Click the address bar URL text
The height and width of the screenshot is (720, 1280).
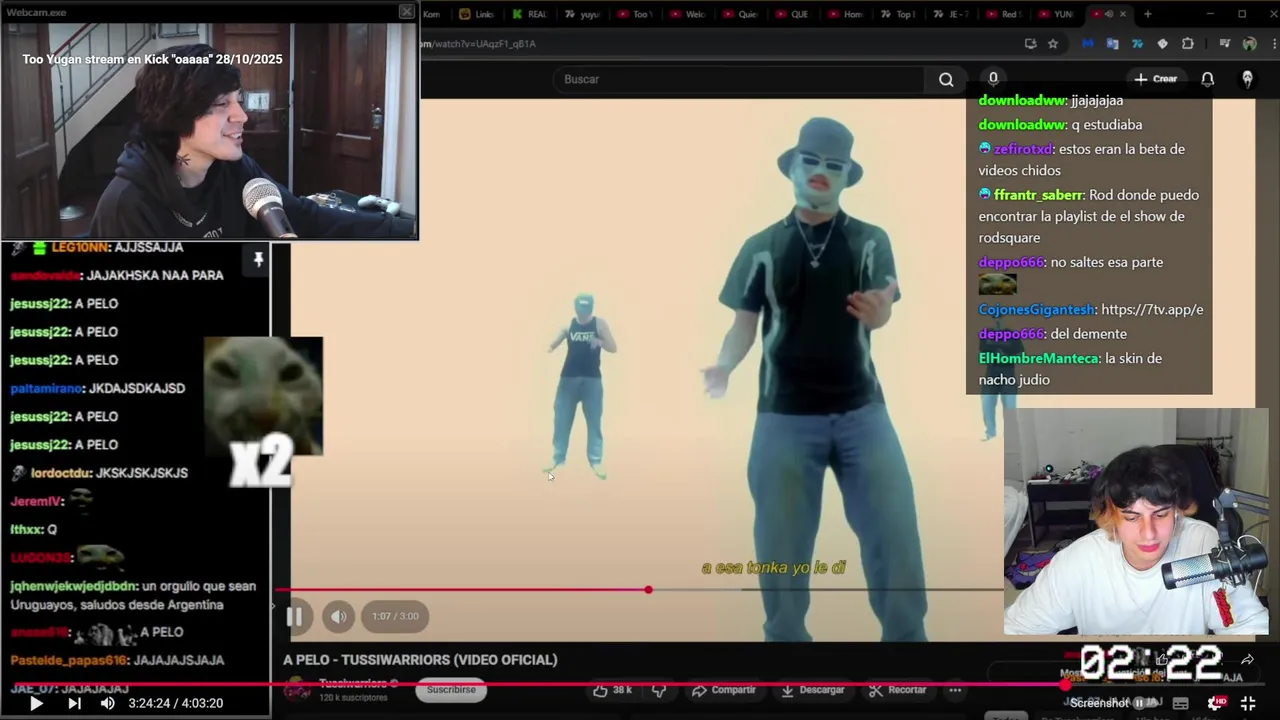pyautogui.click(x=478, y=44)
